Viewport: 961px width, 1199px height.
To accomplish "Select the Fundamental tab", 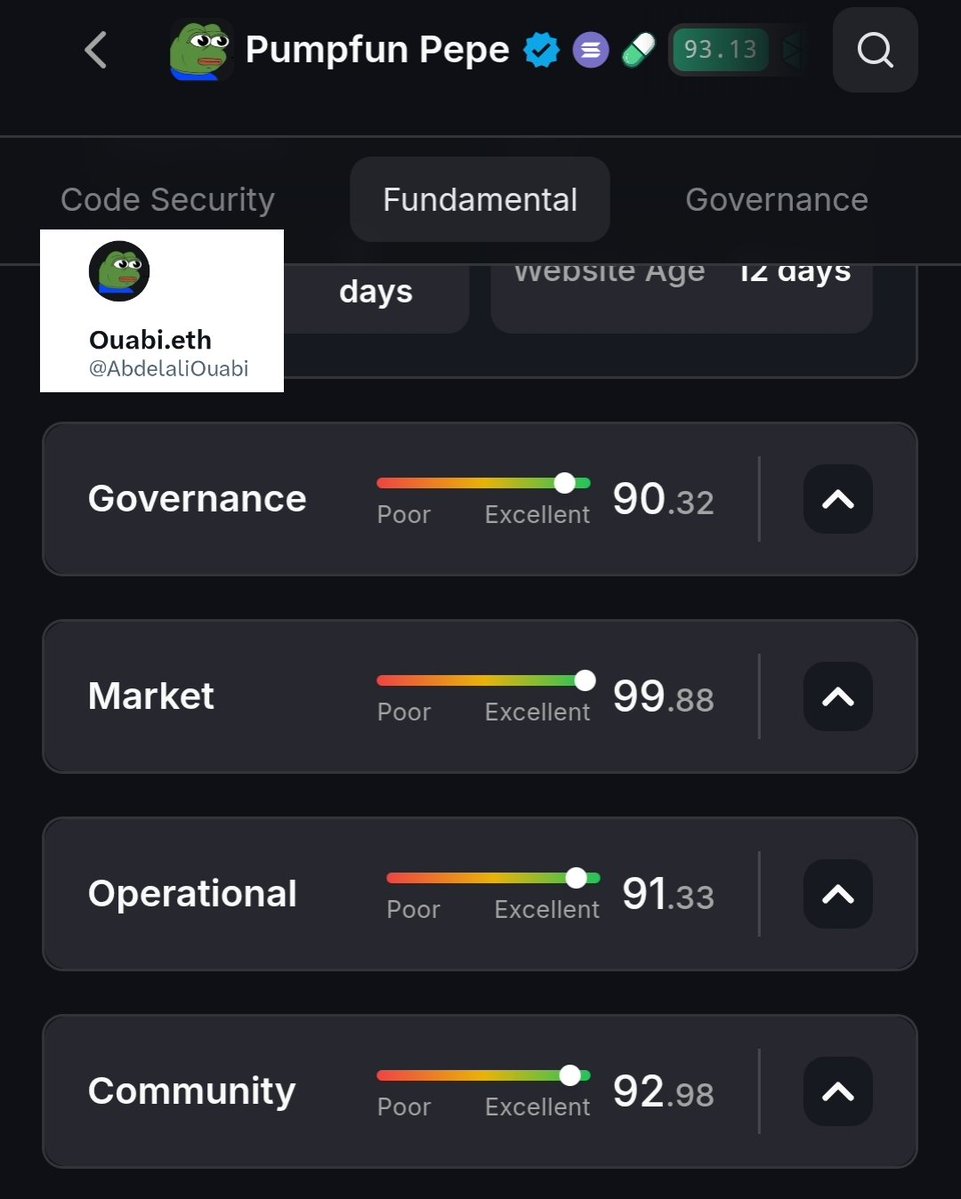I will (480, 200).
